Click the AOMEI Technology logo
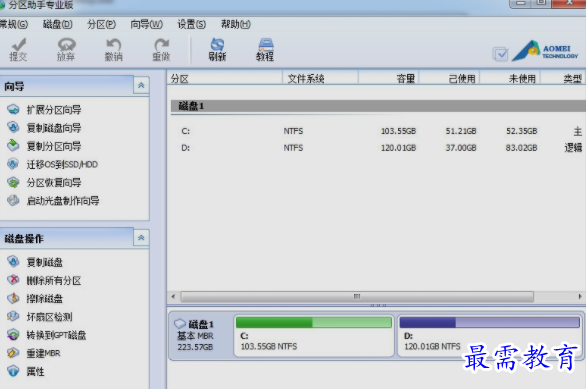 (x=545, y=51)
